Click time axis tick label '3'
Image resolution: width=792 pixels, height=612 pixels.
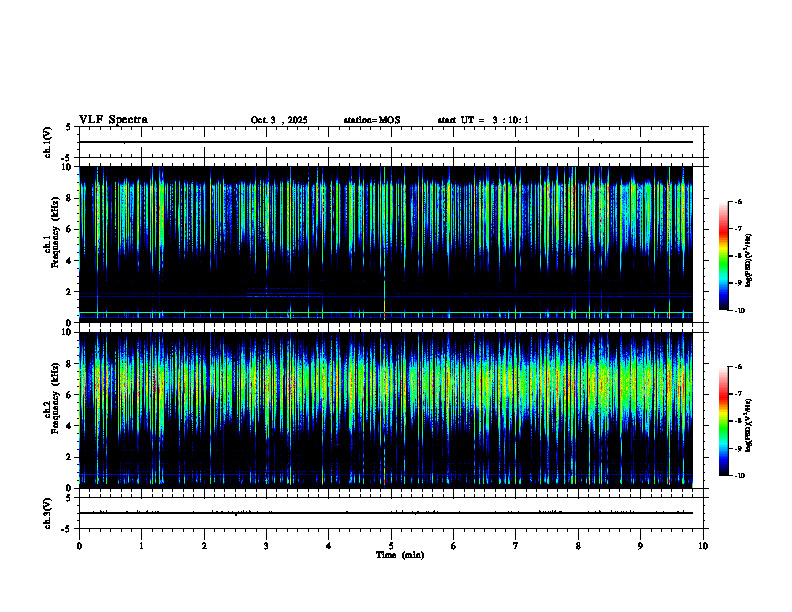pos(266,546)
